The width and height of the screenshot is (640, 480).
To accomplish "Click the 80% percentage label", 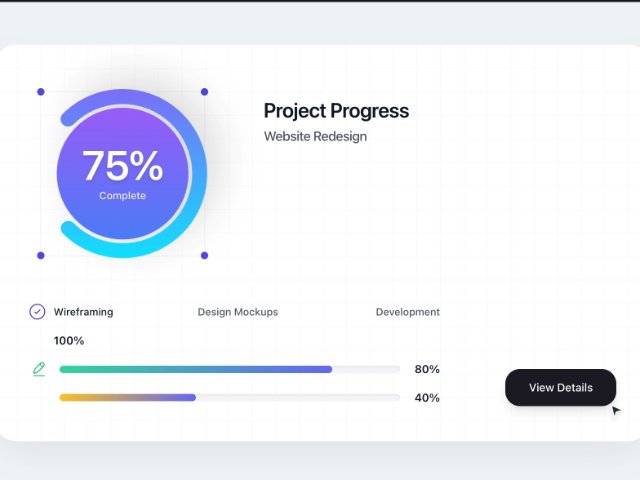I will (427, 369).
